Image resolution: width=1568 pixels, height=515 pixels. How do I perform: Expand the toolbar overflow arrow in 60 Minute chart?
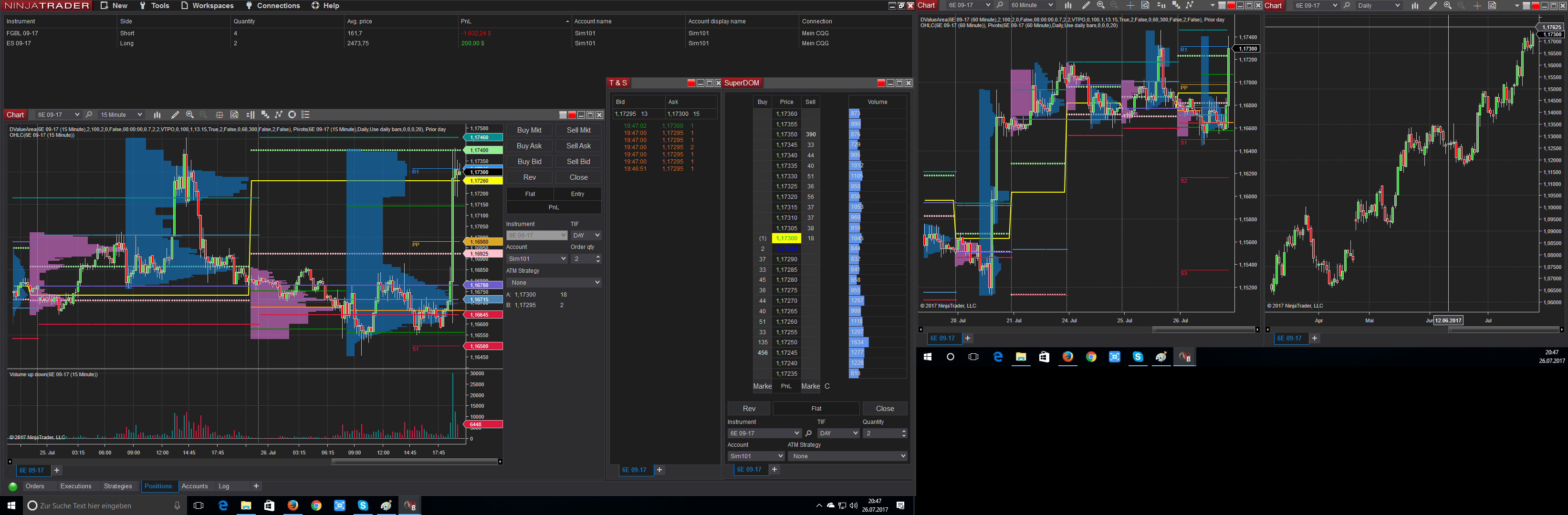point(1213,5)
